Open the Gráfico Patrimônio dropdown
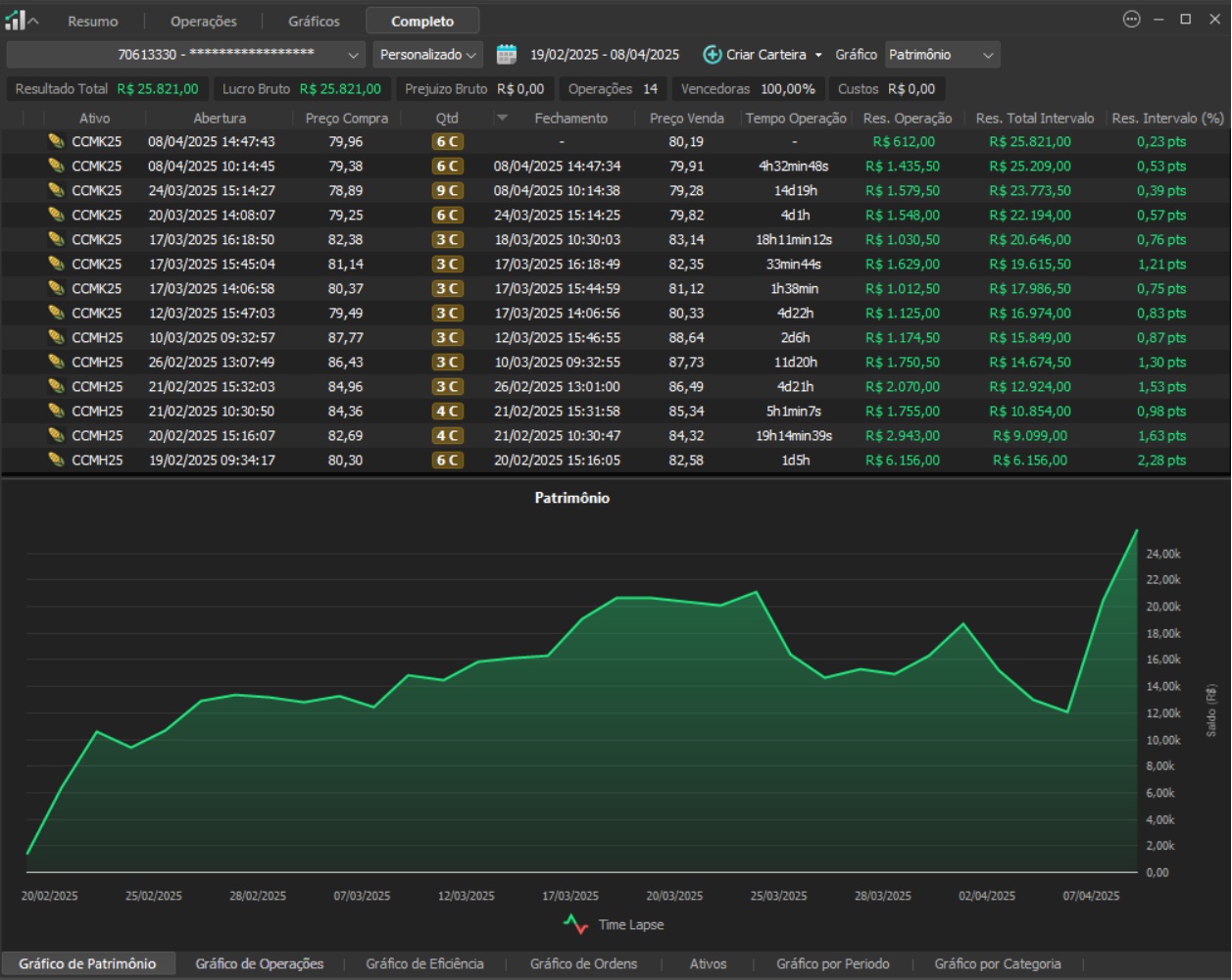Viewport: 1232px width, 980px height. click(941, 55)
